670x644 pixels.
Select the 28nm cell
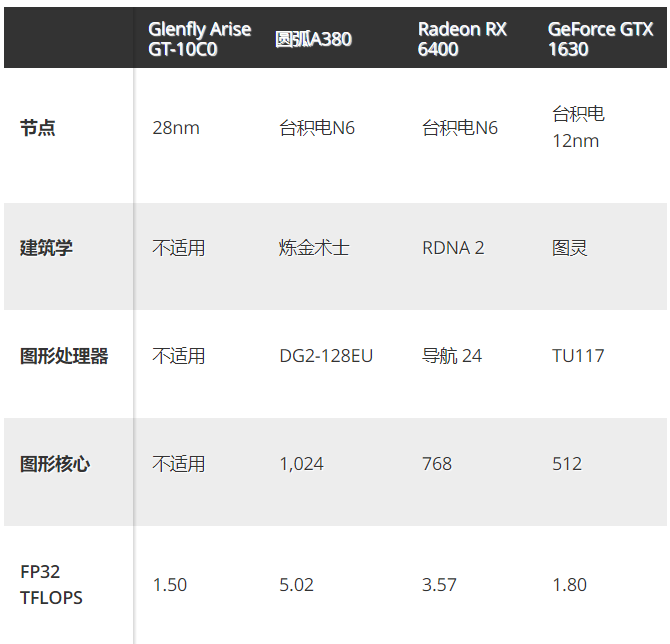[175, 128]
